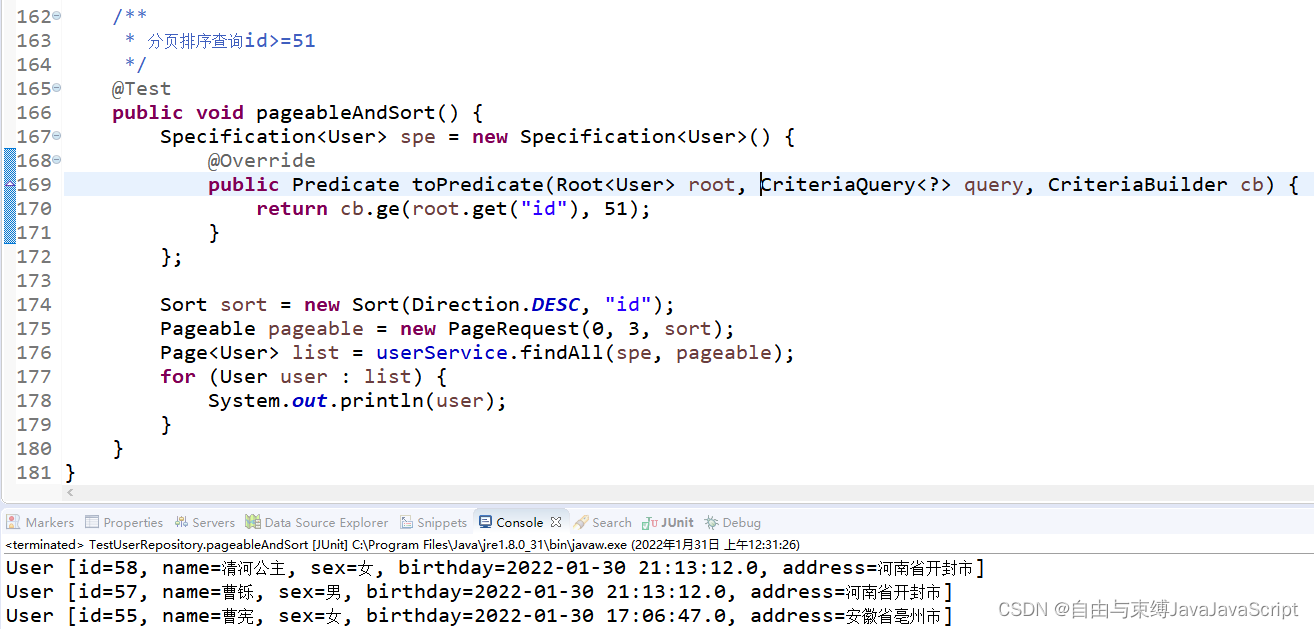This screenshot has width=1314, height=629.
Task: Switch to the Markers tab
Action: (40, 522)
